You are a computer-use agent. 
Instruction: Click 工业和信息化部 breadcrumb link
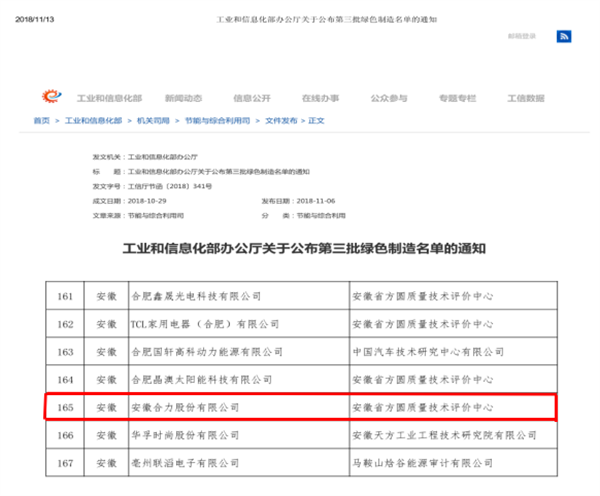coord(93,121)
